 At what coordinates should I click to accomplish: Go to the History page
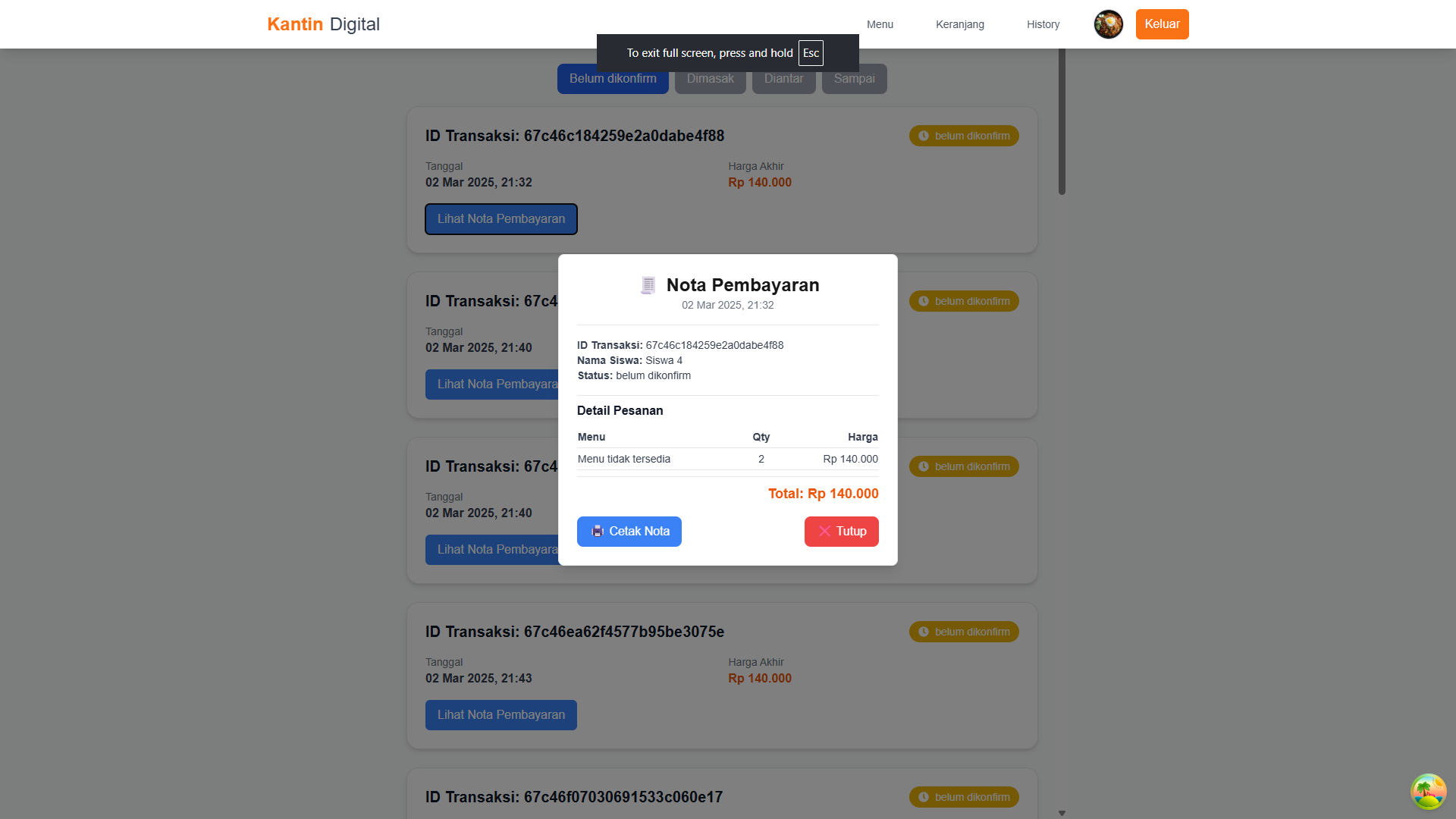[1043, 24]
